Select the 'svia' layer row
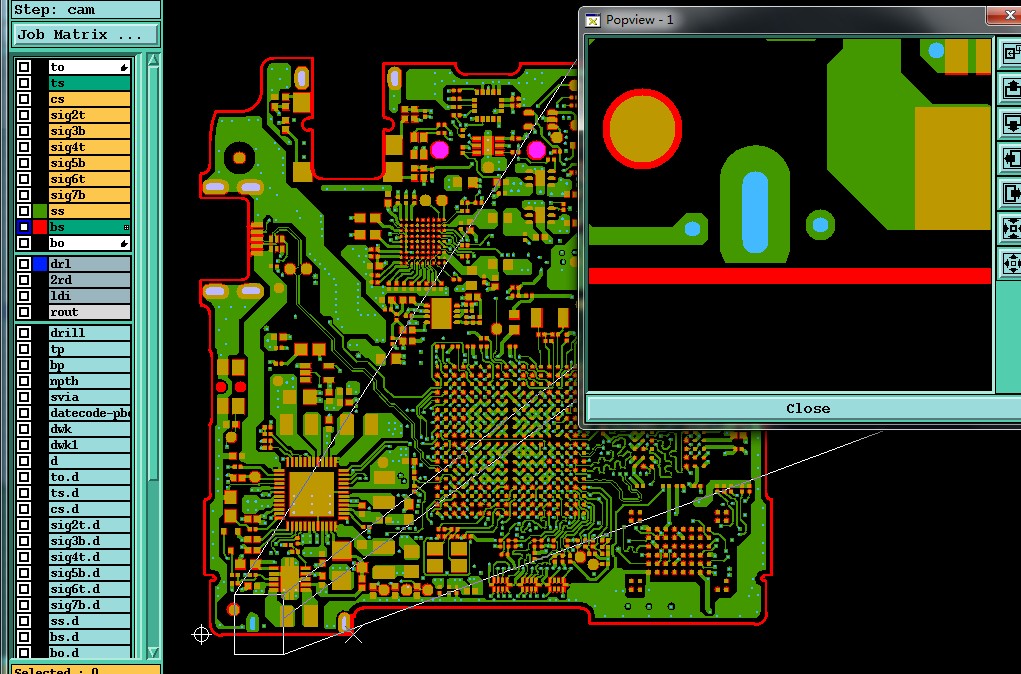Viewport: 1021px width, 674px height. 90,397
